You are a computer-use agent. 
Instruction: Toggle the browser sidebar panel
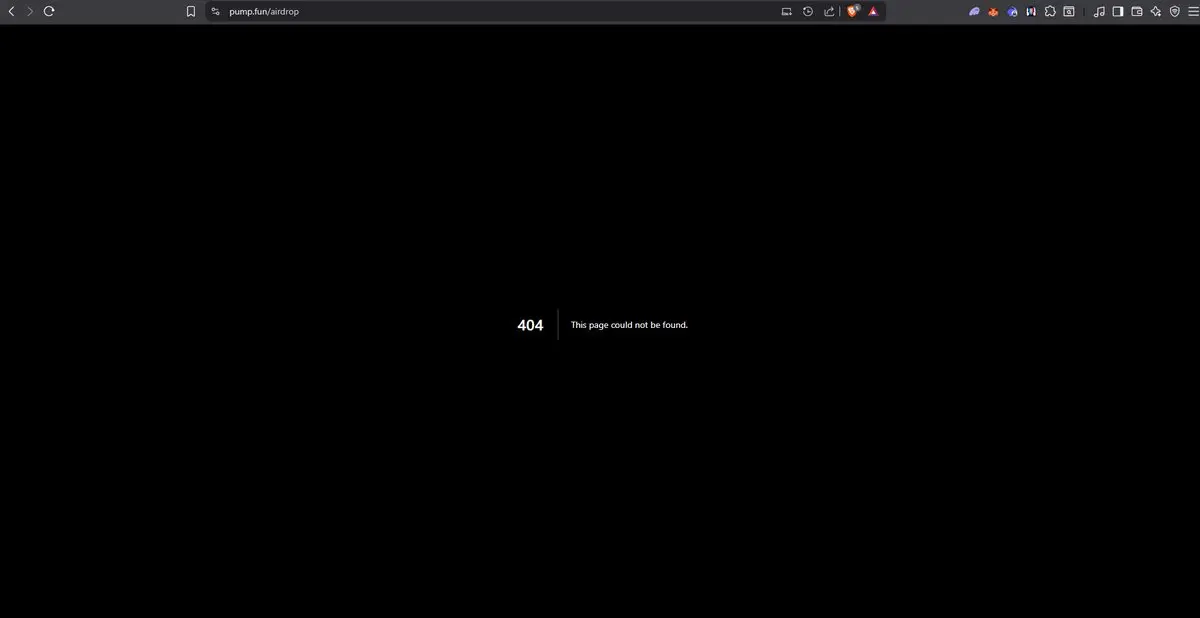[1118, 11]
